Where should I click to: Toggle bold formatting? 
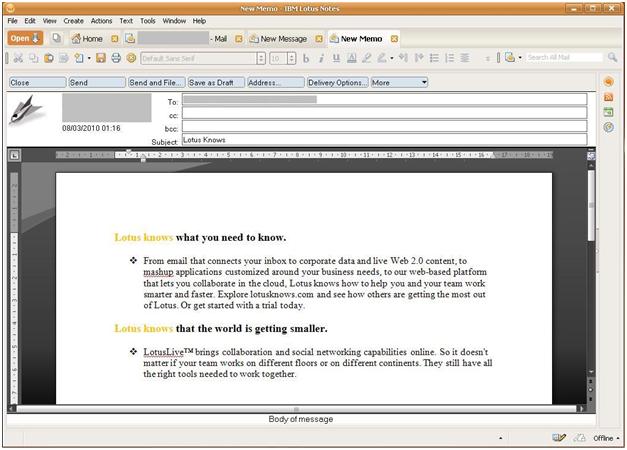[x=306, y=58]
